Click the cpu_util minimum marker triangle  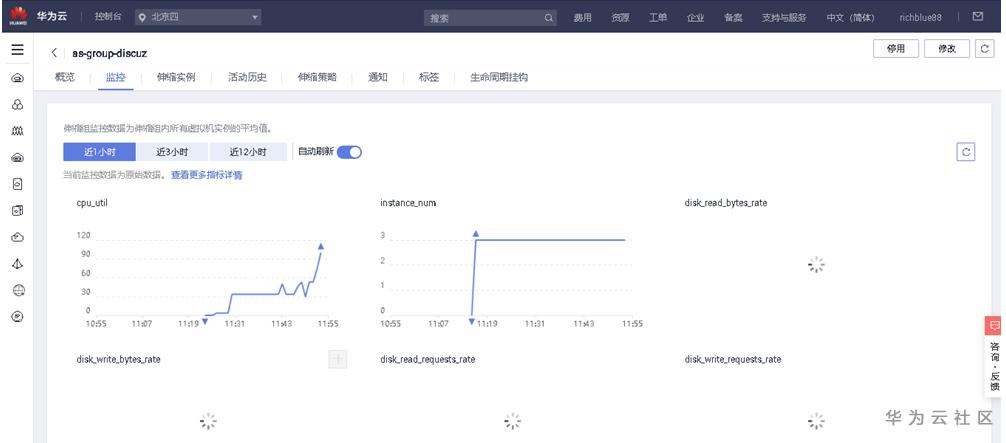pos(205,321)
